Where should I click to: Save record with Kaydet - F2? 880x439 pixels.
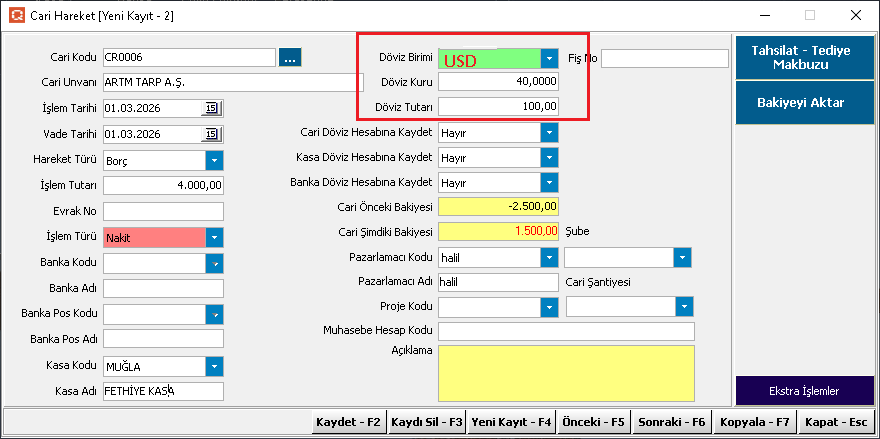pyautogui.click(x=348, y=422)
